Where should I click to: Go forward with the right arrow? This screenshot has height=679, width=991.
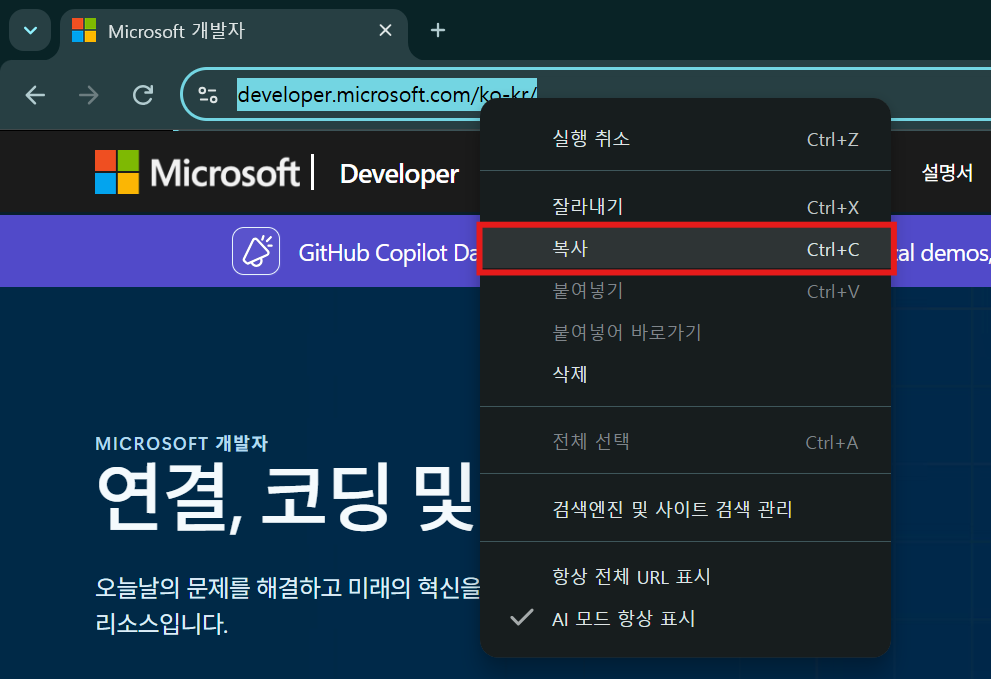click(x=89, y=95)
